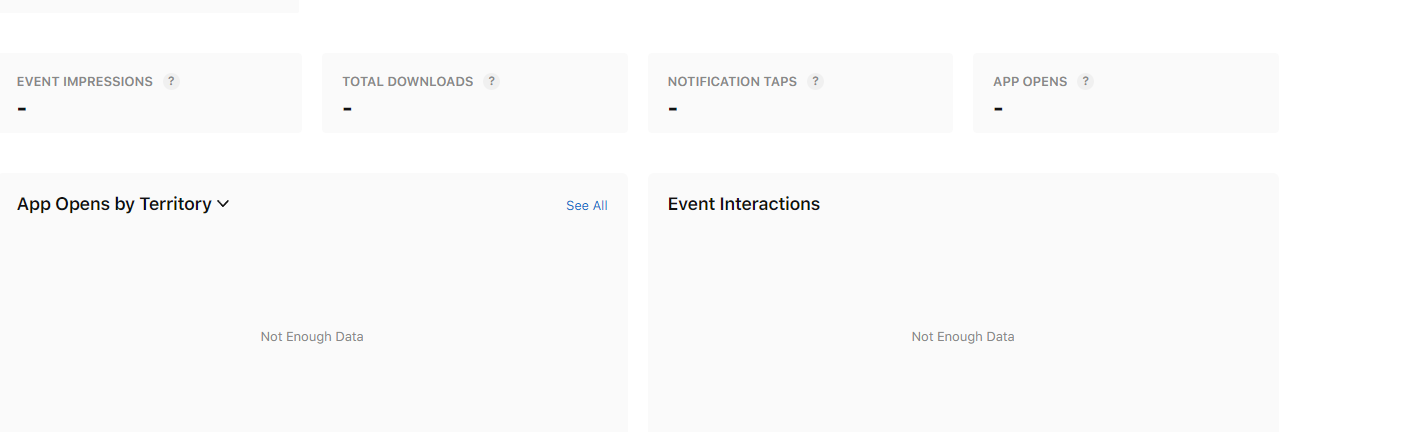This screenshot has width=1419, height=432.
Task: Show help for the App Opens metric
Action: [1085, 82]
